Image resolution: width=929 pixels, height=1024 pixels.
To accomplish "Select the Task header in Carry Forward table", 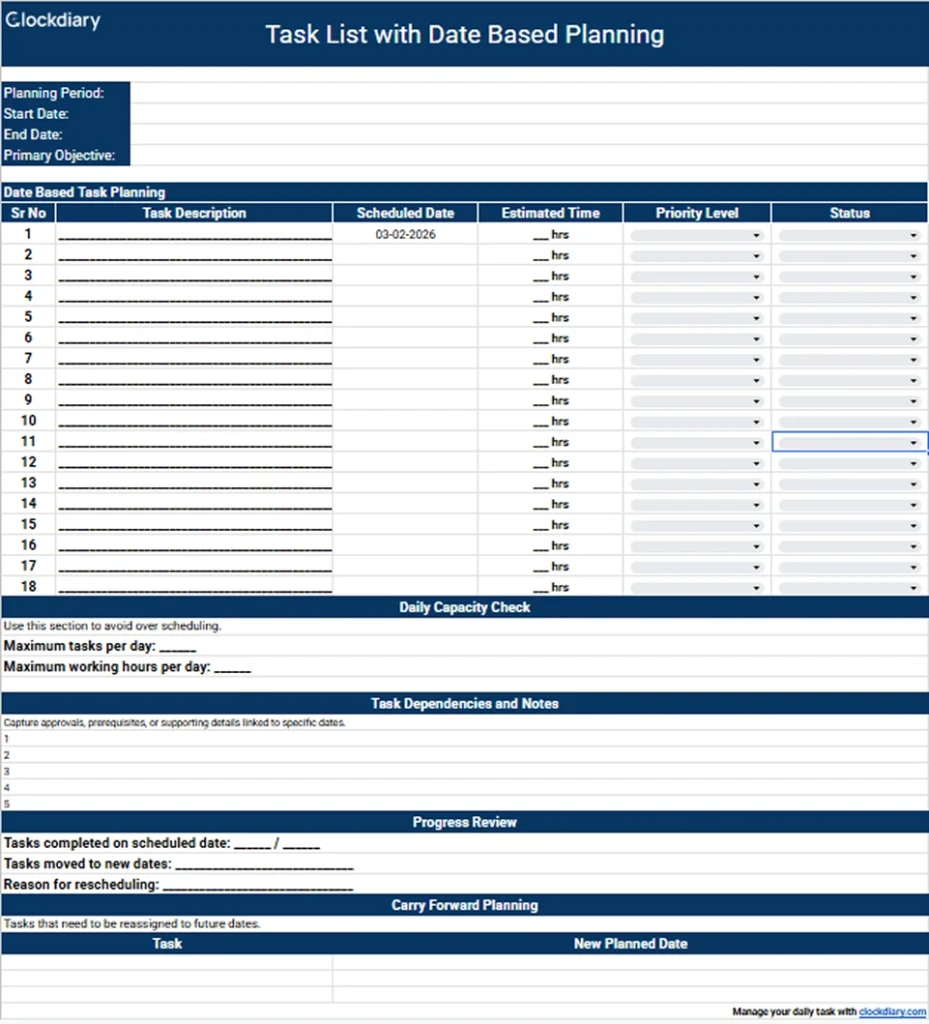I will [167, 944].
